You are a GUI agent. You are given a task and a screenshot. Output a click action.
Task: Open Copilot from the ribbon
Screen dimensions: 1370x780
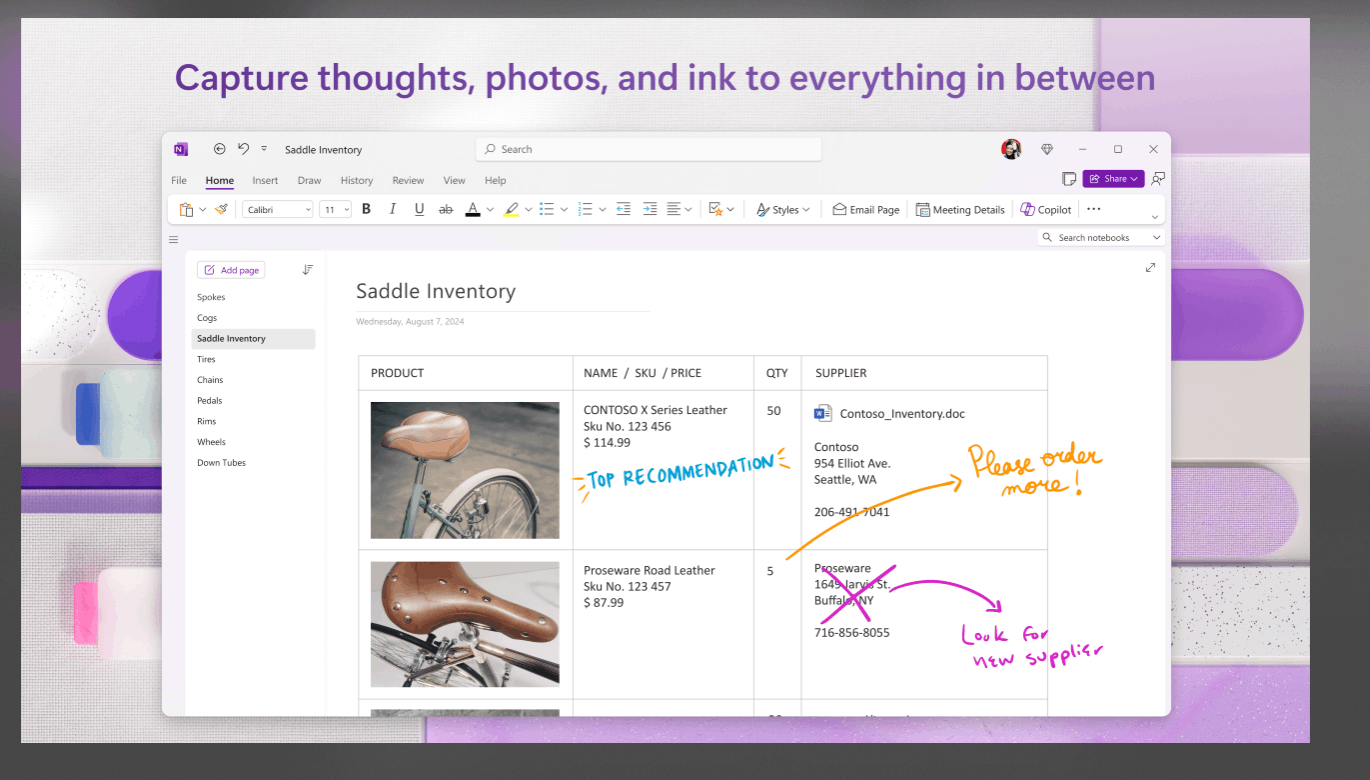click(x=1046, y=209)
